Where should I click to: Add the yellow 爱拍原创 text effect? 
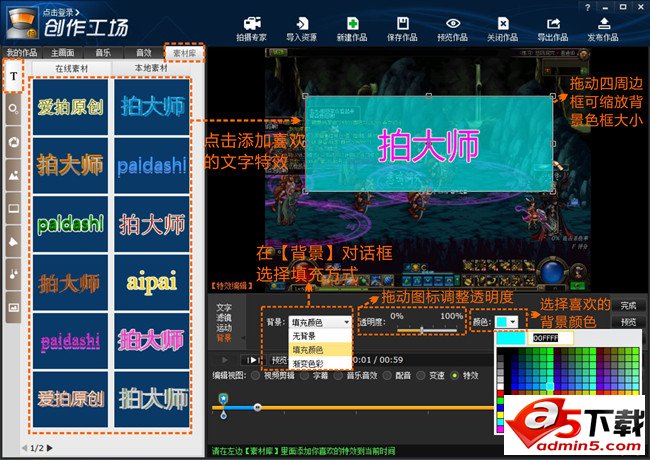[x=70, y=107]
